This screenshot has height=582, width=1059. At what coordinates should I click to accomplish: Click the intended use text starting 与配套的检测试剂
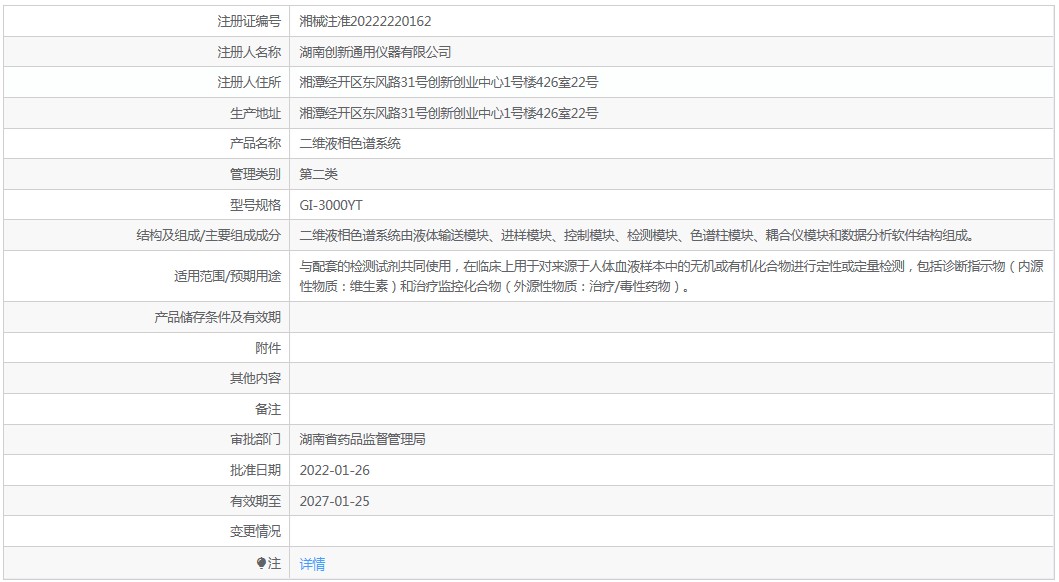pyautogui.click(x=671, y=276)
